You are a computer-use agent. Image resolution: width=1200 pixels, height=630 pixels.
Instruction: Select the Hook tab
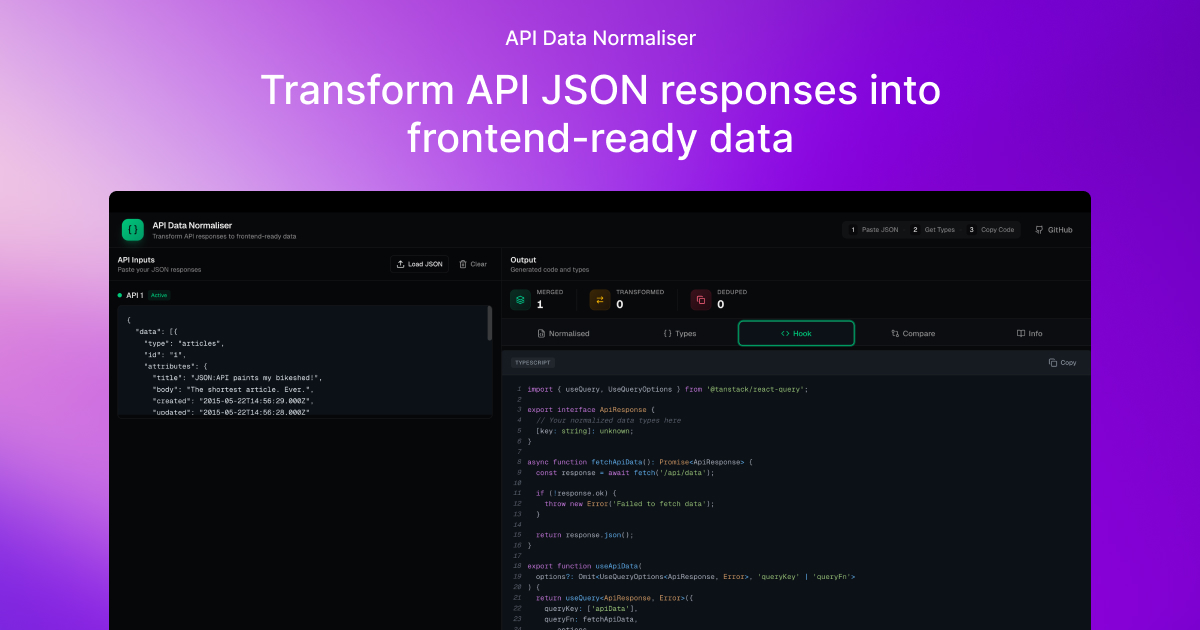pyautogui.click(x=796, y=333)
